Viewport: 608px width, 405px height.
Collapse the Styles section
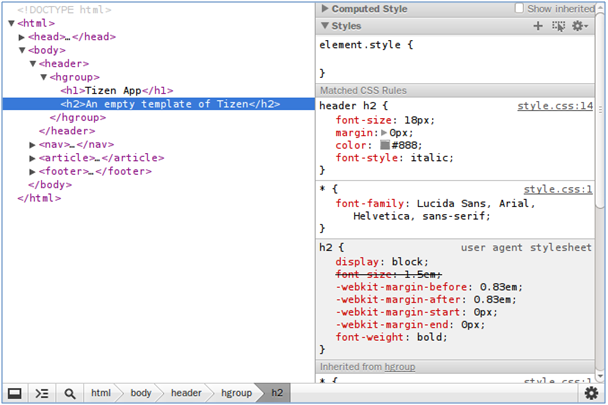point(325,26)
